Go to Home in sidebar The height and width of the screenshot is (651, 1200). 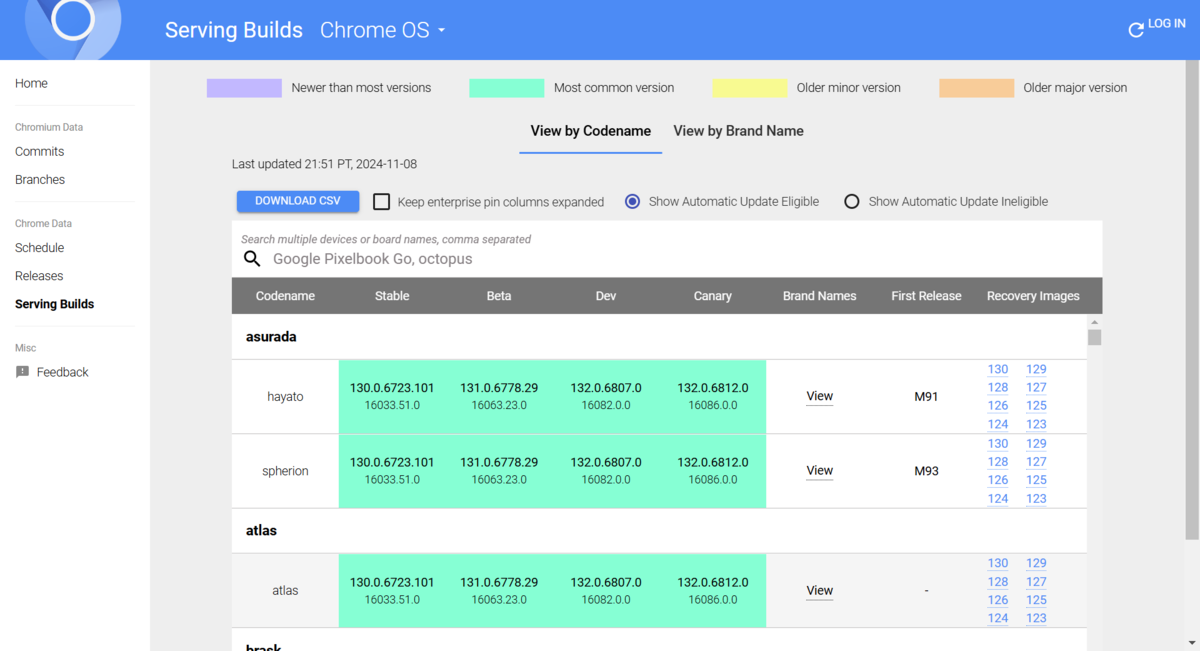(31, 83)
